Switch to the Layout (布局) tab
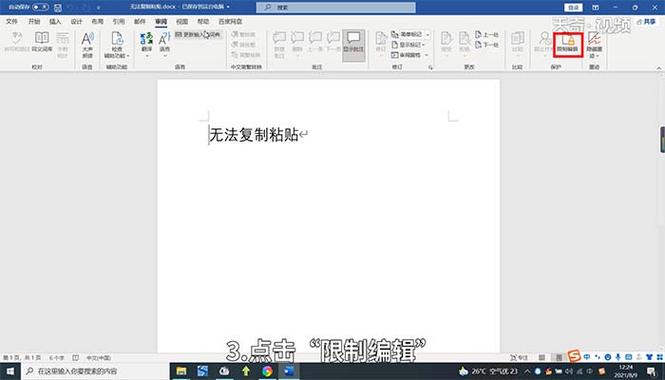This screenshot has width=665, height=380. [x=98, y=21]
